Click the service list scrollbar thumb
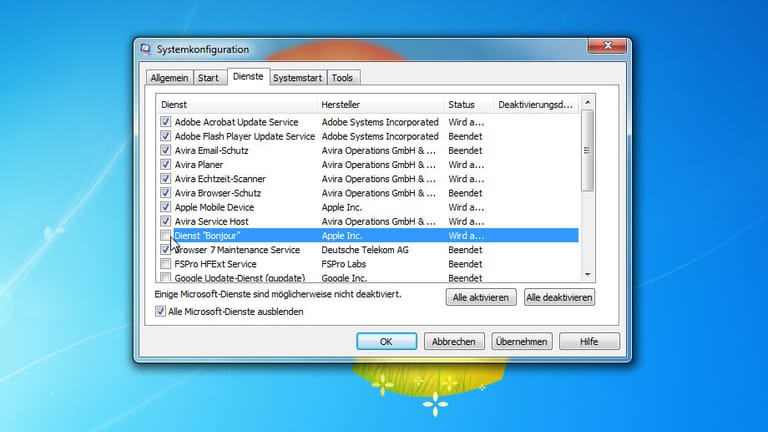Viewport: 768px width, 432px height. click(x=587, y=150)
